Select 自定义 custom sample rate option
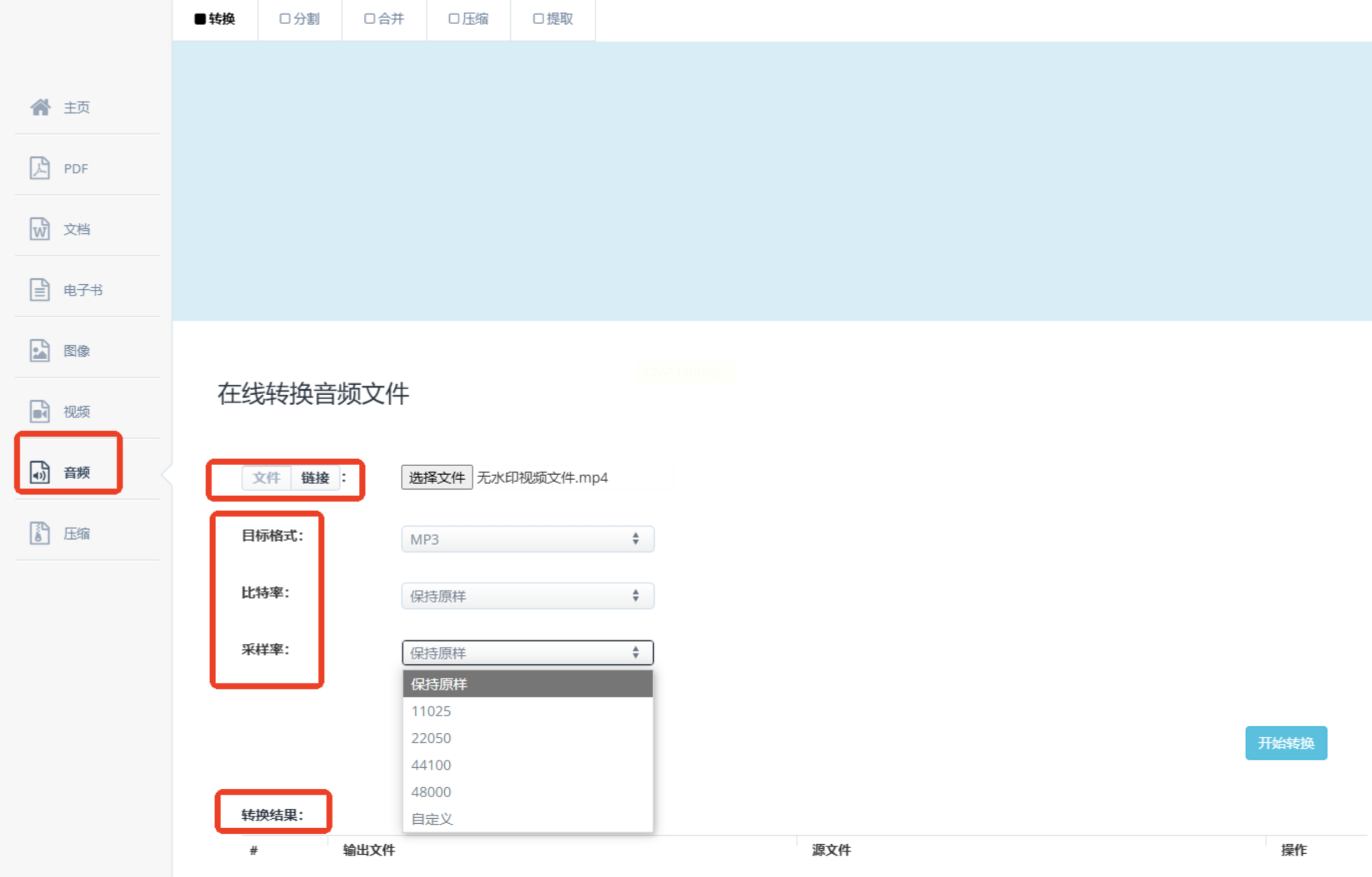The height and width of the screenshot is (877, 1372). click(432, 819)
